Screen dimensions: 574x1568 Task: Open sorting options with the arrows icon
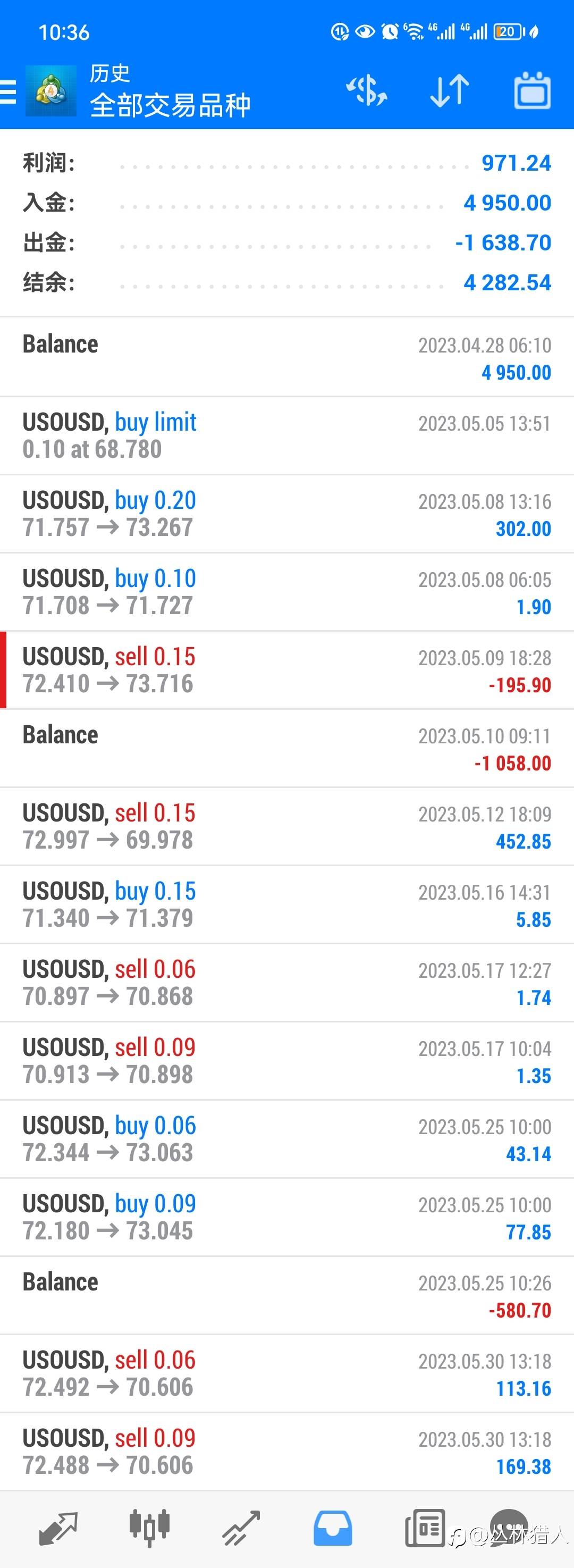coord(449,91)
